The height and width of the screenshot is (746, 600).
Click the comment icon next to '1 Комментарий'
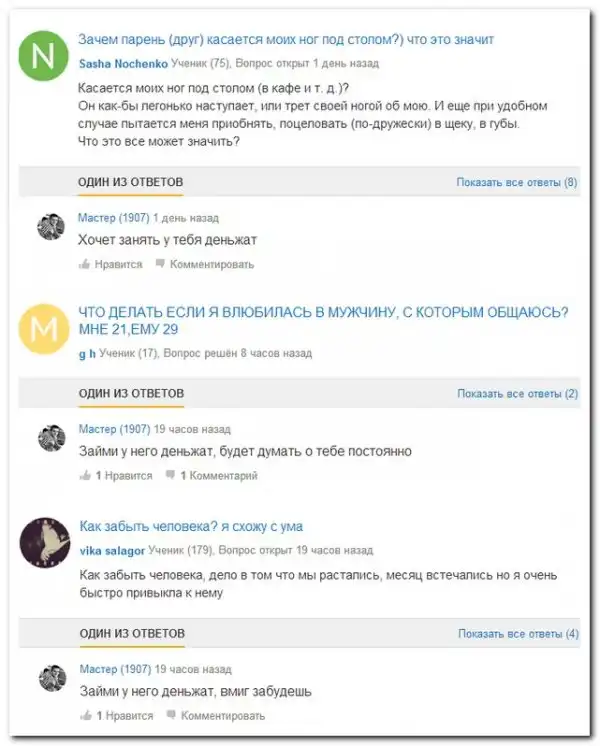[171, 476]
